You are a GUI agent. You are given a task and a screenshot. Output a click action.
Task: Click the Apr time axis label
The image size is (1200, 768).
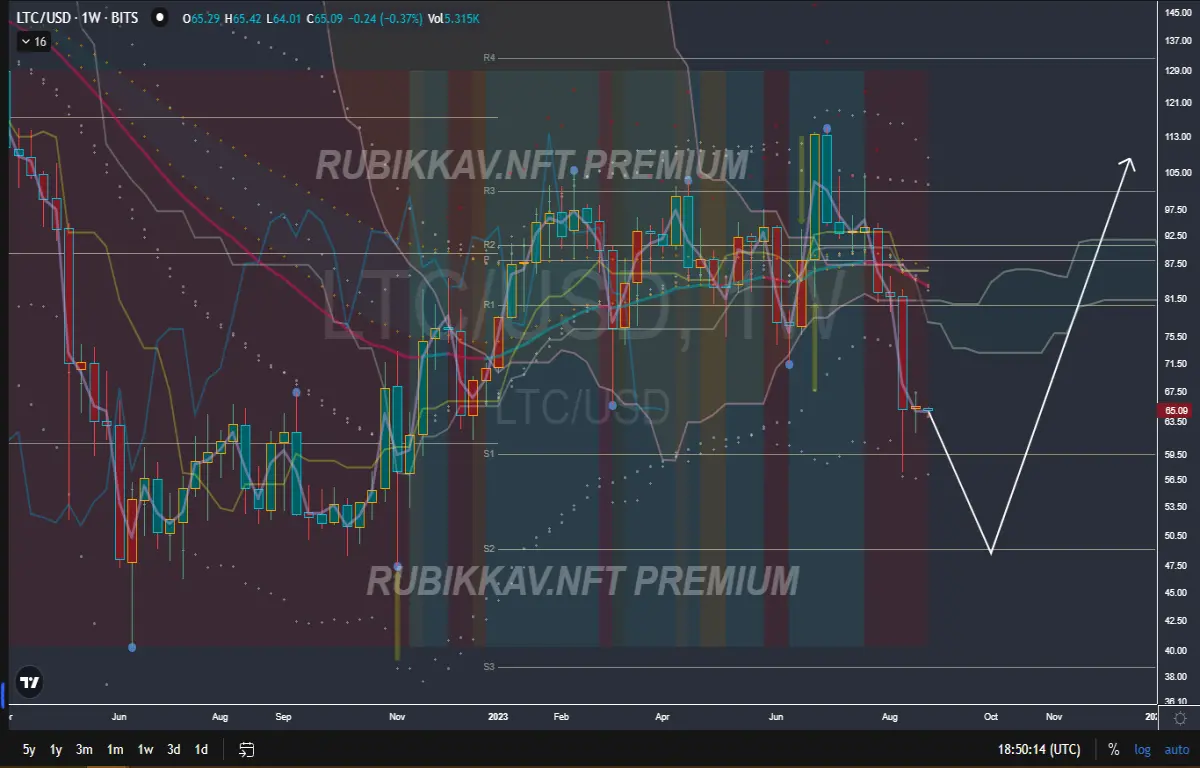[662, 717]
